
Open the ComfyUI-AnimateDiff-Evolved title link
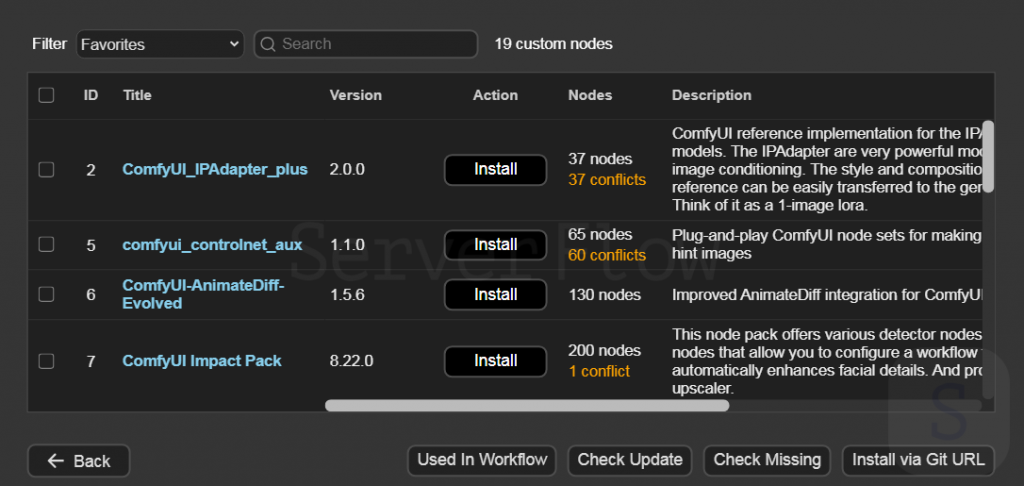pos(203,295)
